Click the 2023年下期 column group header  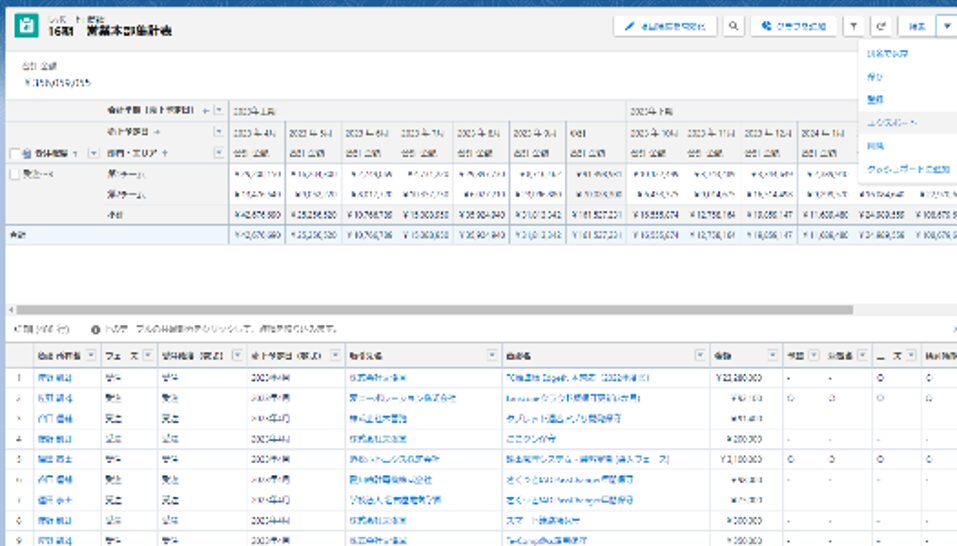(x=651, y=111)
